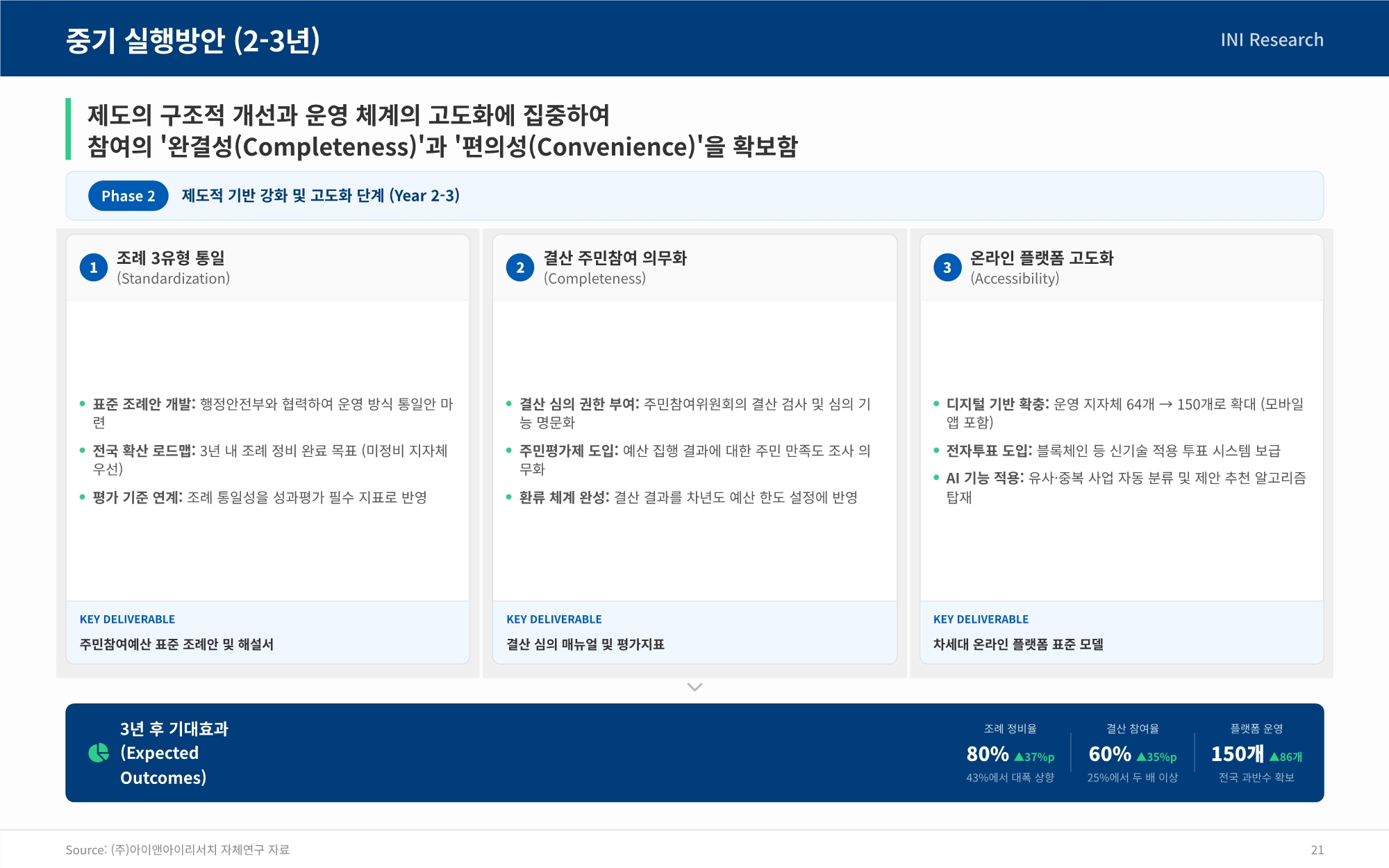This screenshot has width=1389, height=868.
Task: Click the 온라인 플랫폼 고도화 card heading
Action: coord(1041,258)
